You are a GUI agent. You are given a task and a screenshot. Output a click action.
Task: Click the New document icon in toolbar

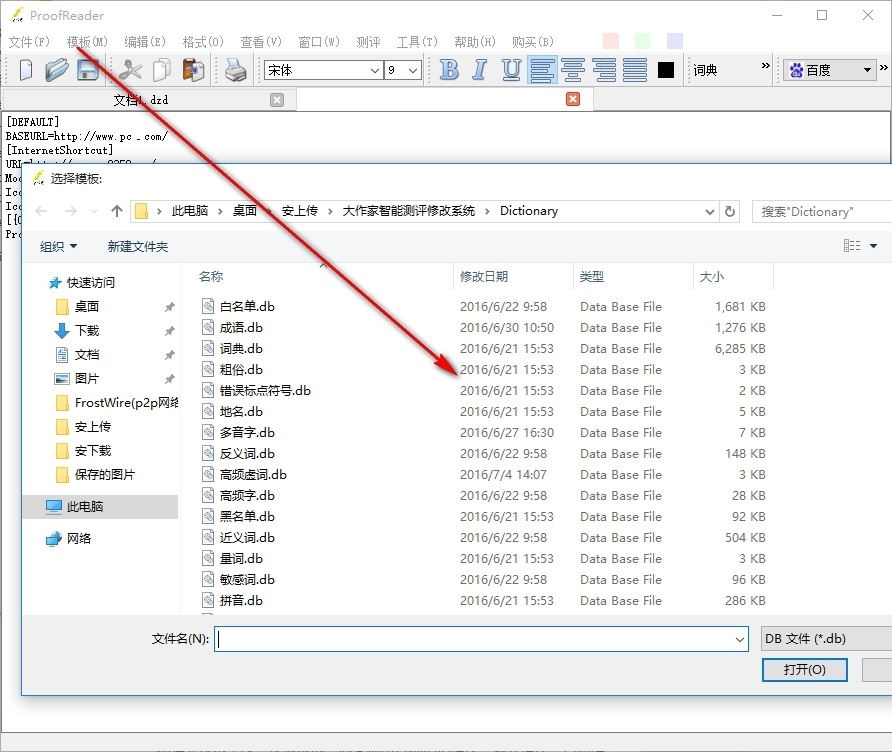tap(26, 70)
